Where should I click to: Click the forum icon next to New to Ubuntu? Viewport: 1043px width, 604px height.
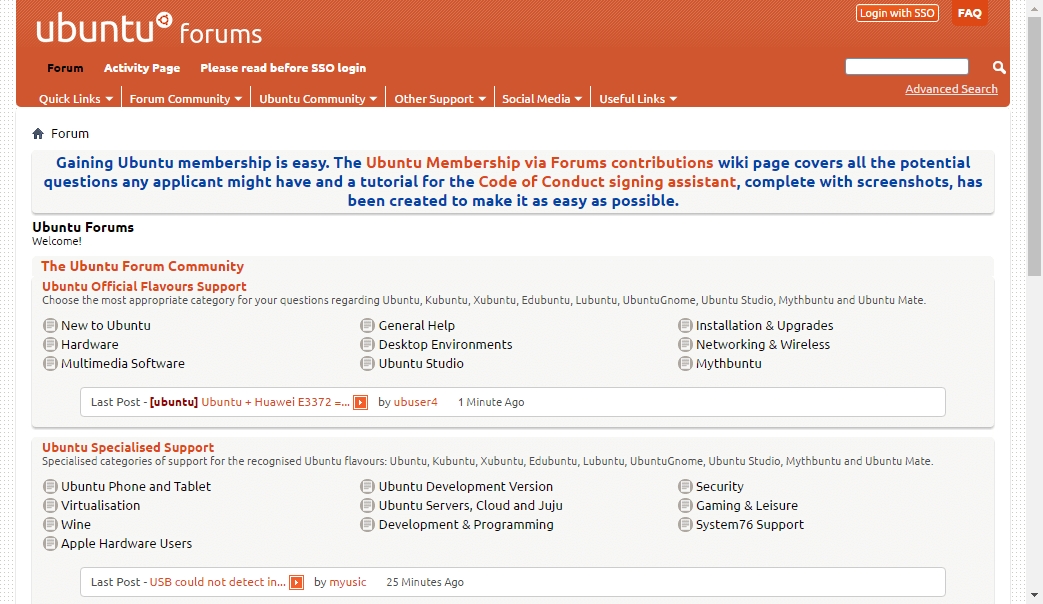[x=50, y=325]
